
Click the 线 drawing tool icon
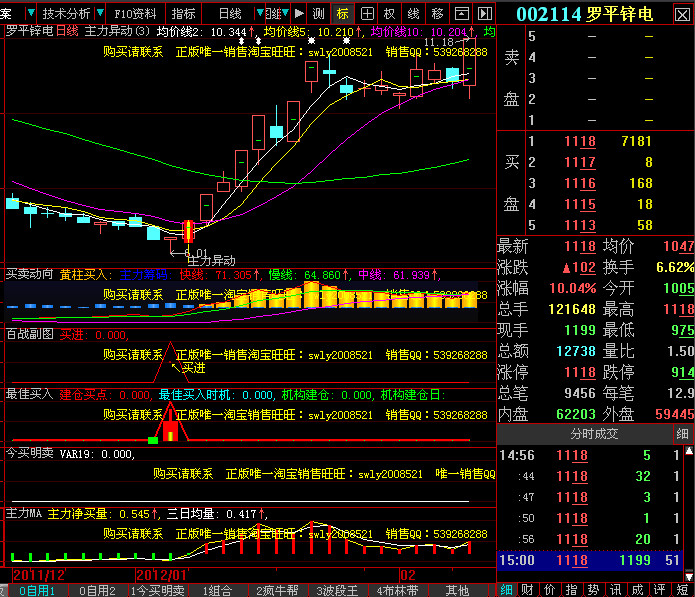pos(414,13)
